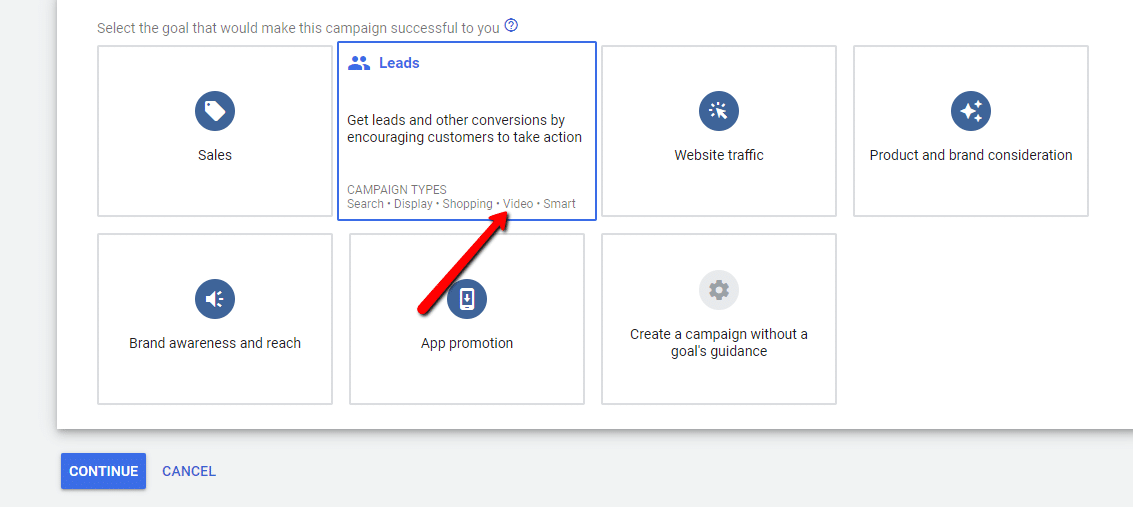Click the Leads heading text
The image size is (1133, 507).
pyautogui.click(x=399, y=63)
